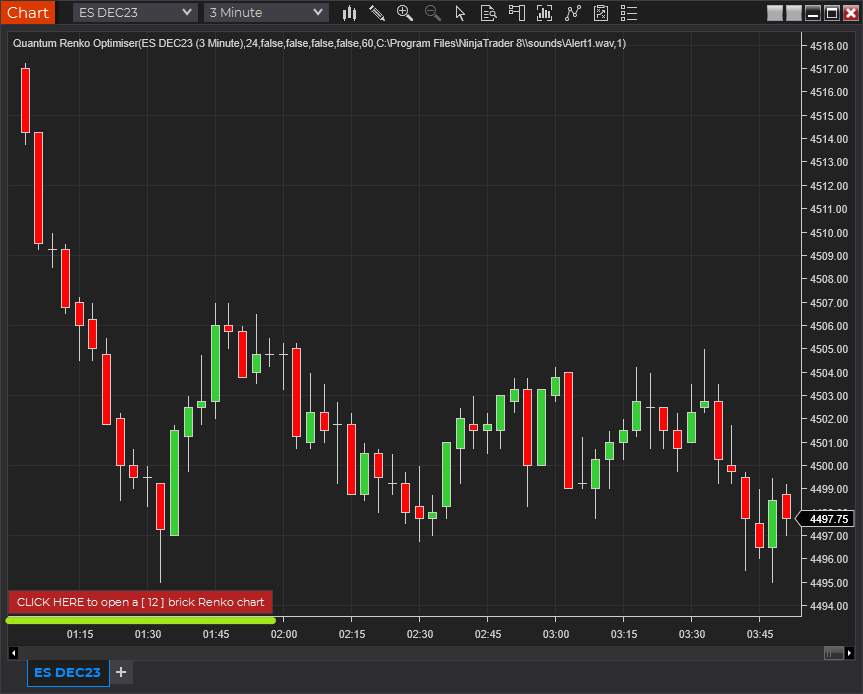Click the 02:30 time axis label
863x694 pixels.
(x=420, y=634)
